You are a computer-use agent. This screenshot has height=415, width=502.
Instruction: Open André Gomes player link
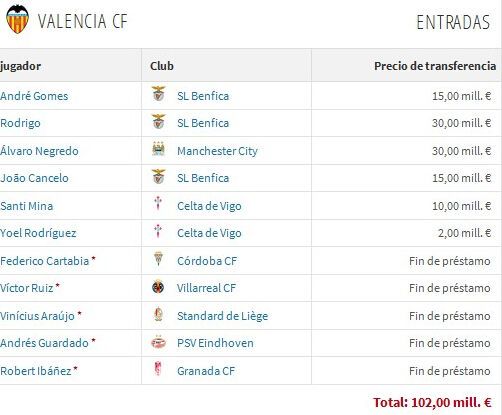click(34, 96)
